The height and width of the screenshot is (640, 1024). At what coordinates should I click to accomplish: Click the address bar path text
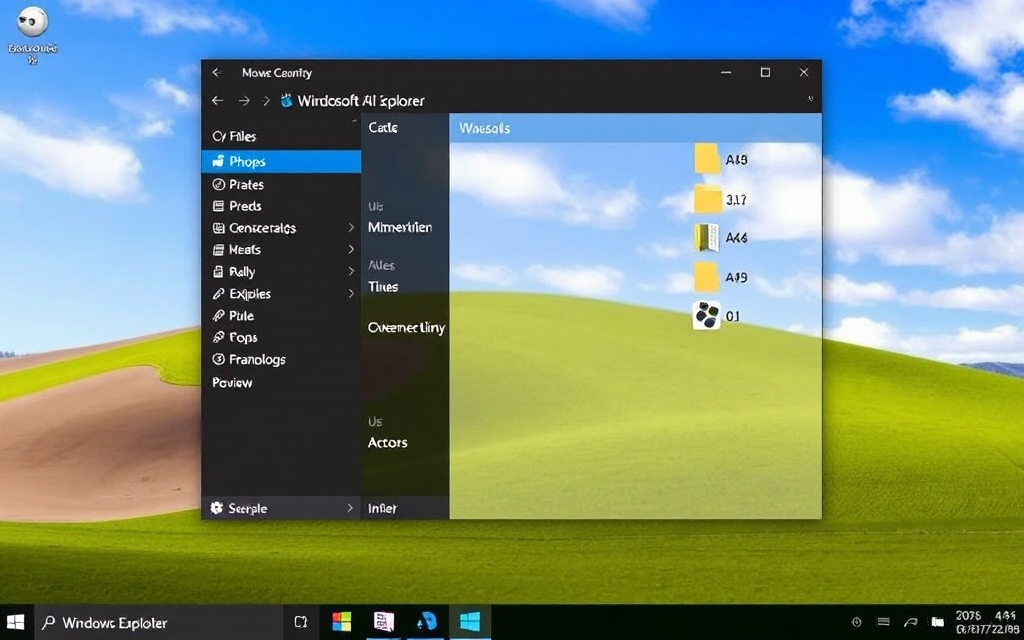pyautogui.click(x=360, y=101)
